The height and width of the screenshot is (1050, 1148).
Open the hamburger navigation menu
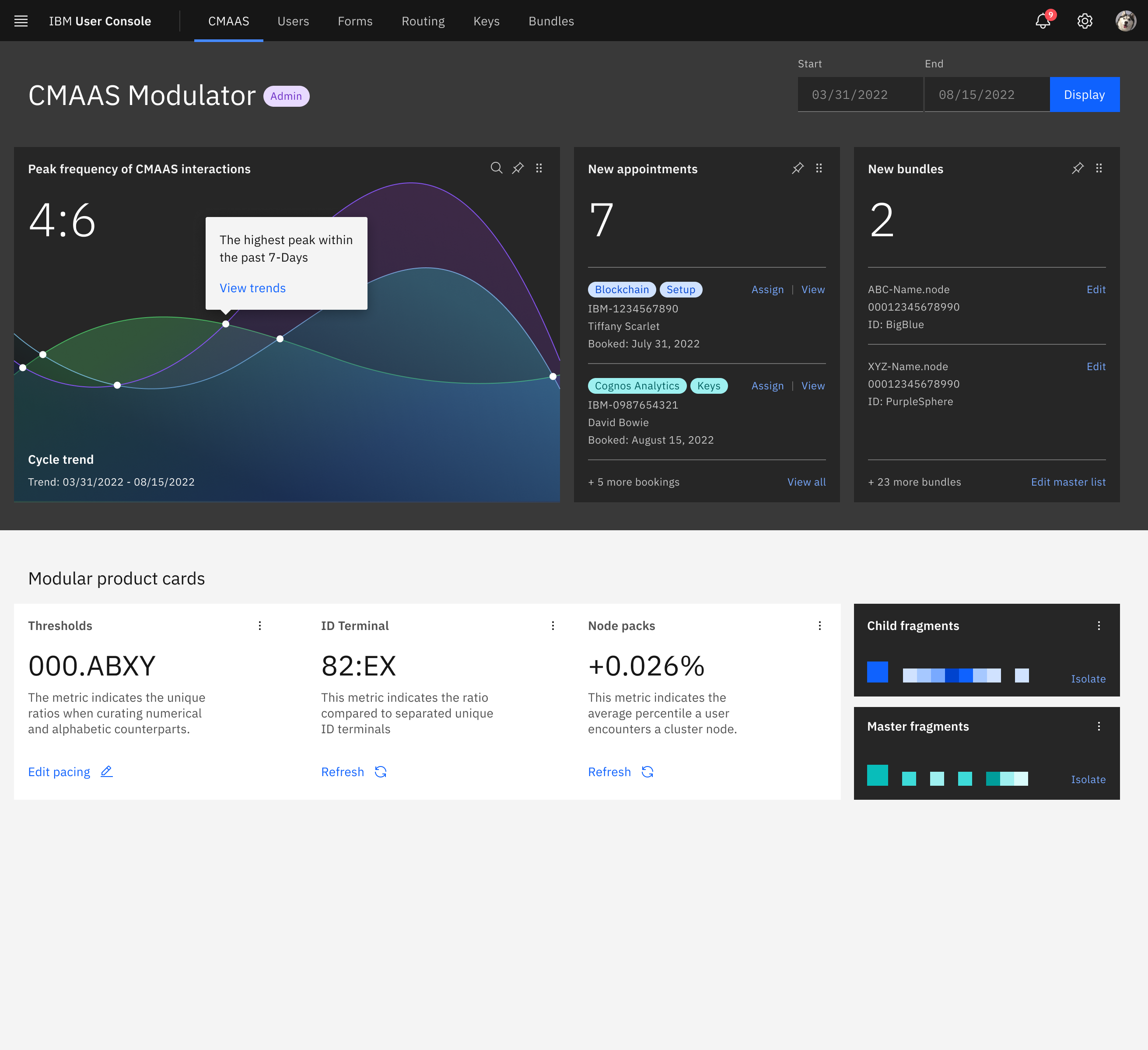coord(21,21)
